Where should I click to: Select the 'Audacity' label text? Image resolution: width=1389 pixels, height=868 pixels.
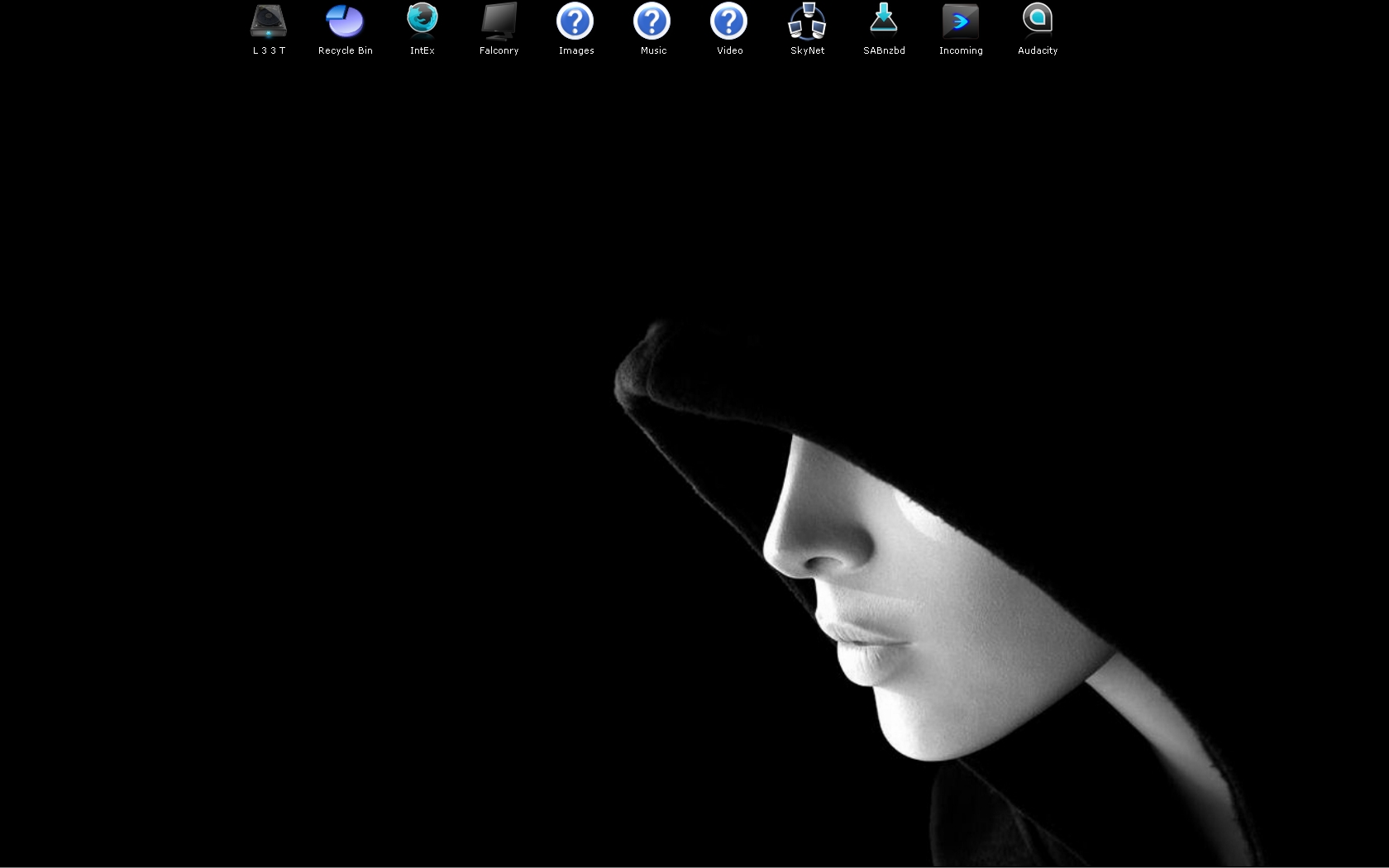tap(1038, 50)
